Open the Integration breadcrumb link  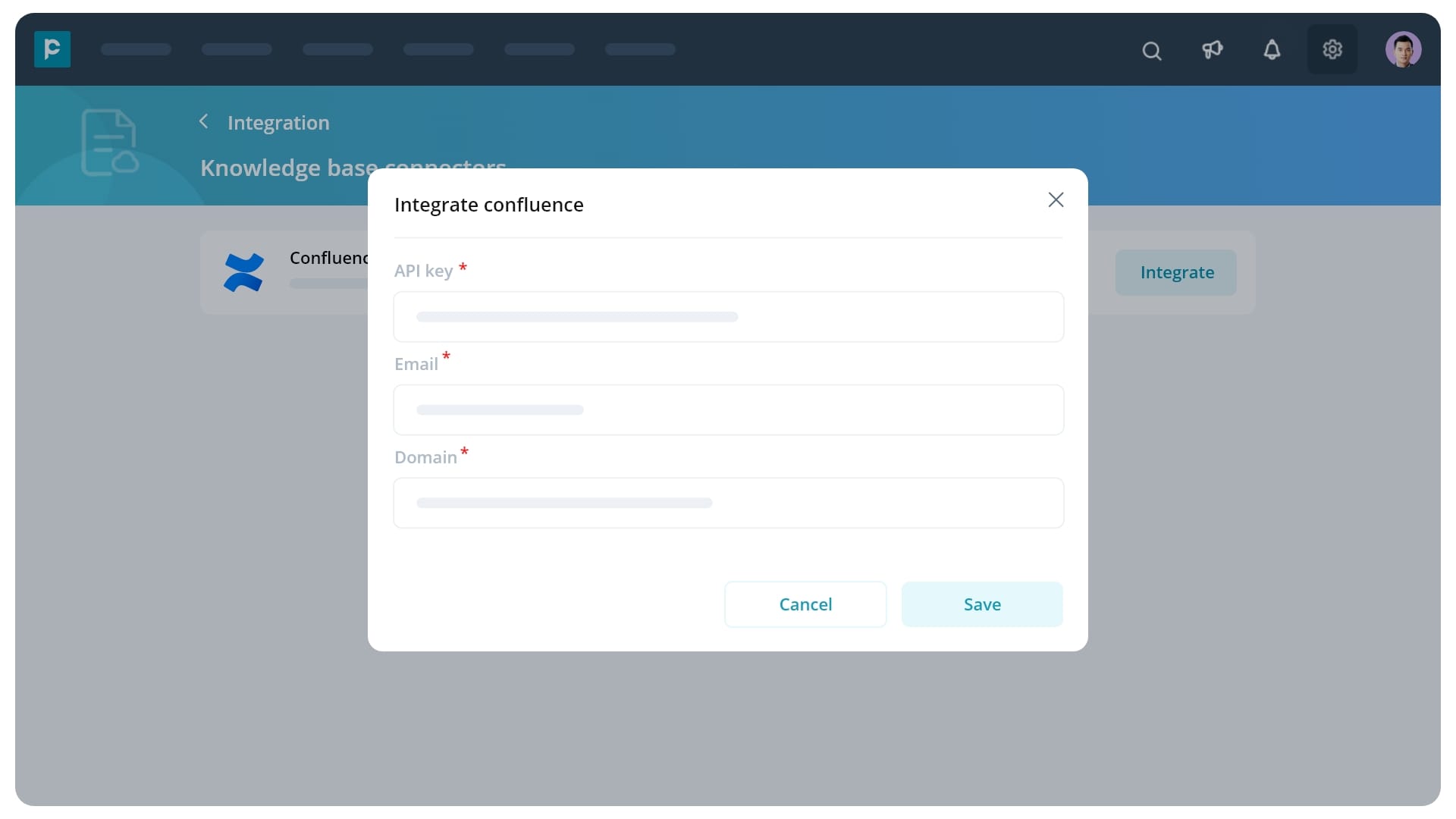[278, 122]
